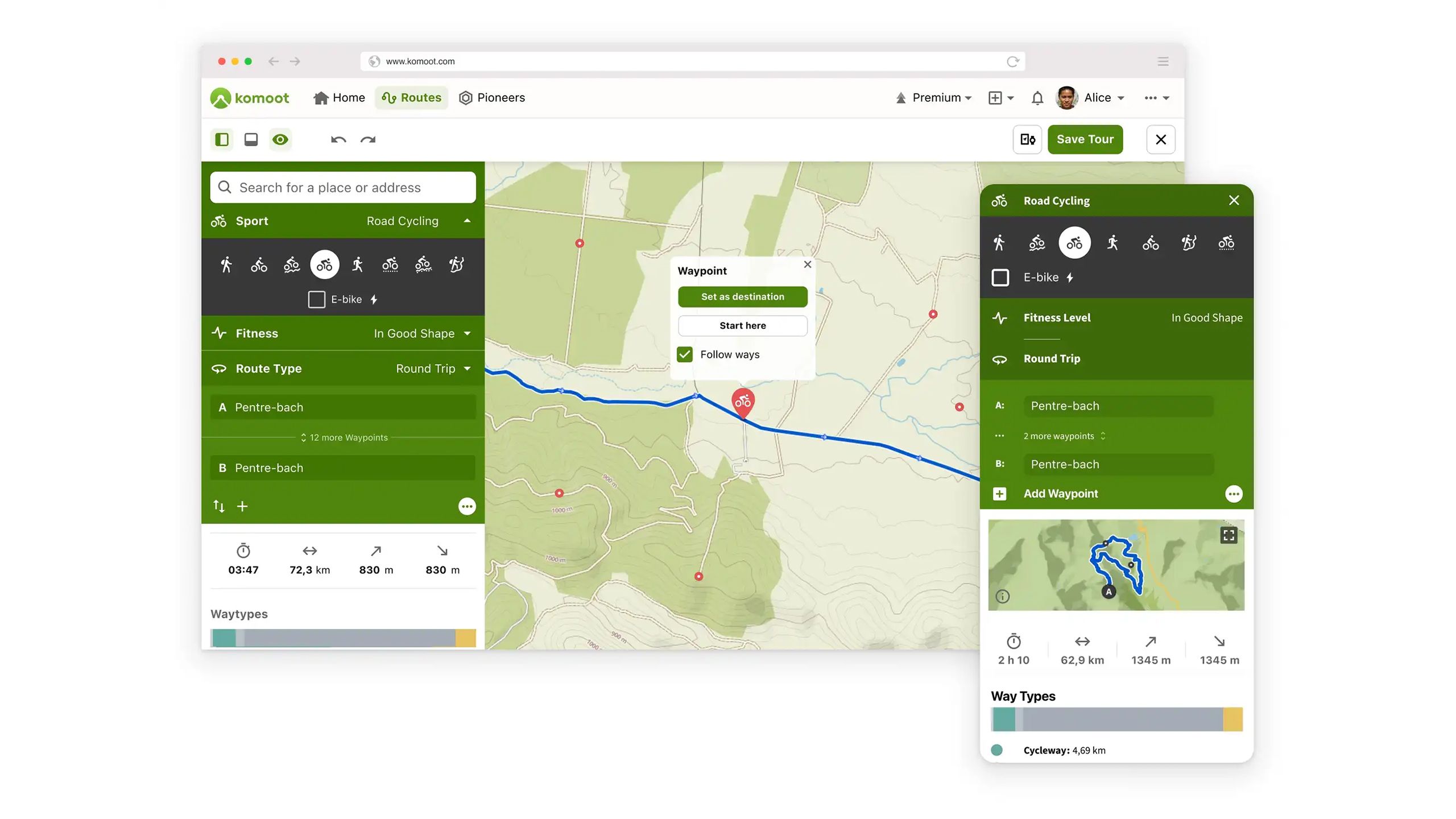Select the hiking activity icon
Screen dimensions: 1456x819
coord(226,263)
